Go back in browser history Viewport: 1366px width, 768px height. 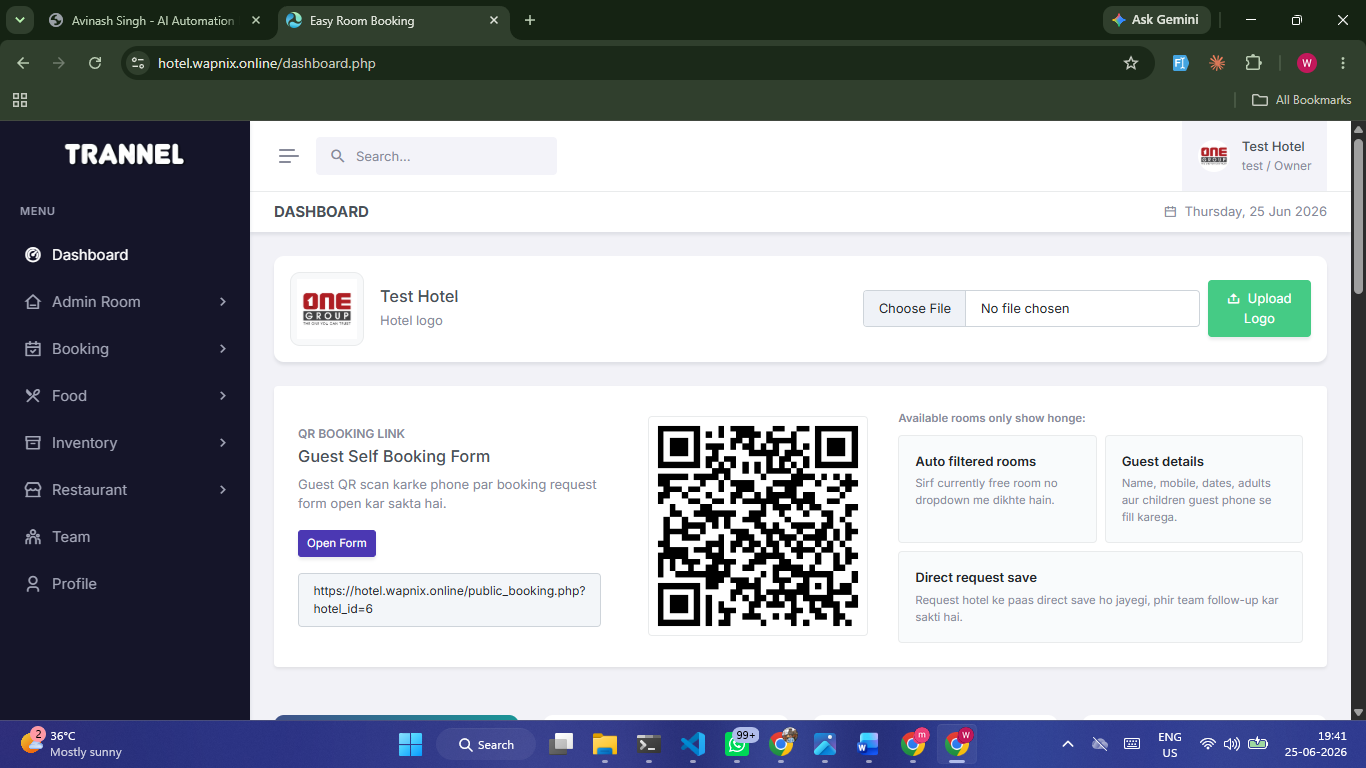point(23,63)
